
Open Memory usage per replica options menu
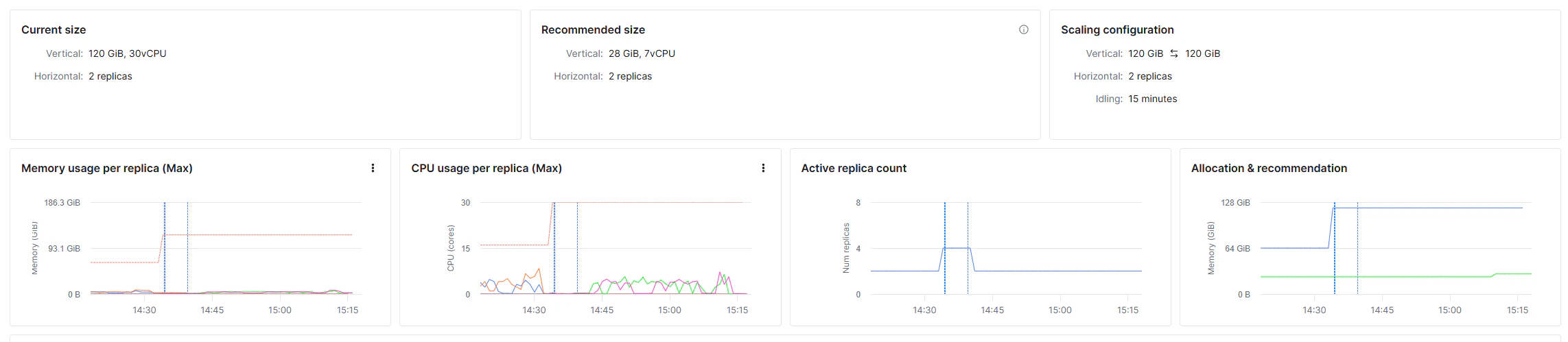click(x=373, y=168)
